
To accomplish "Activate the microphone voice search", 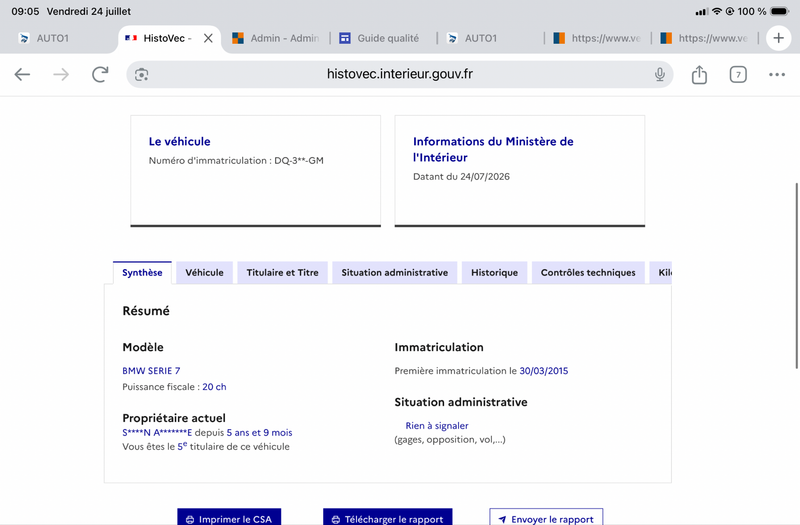I will tap(660, 74).
